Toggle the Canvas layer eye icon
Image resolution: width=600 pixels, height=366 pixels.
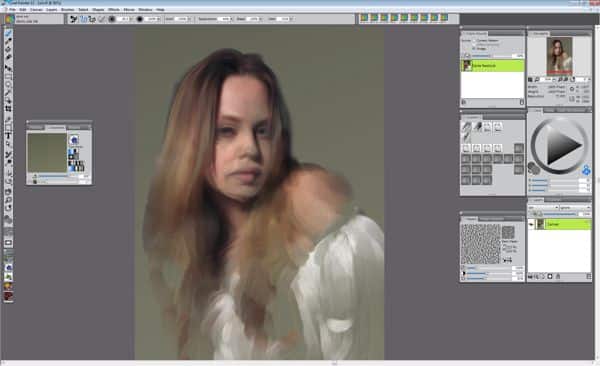[532, 224]
